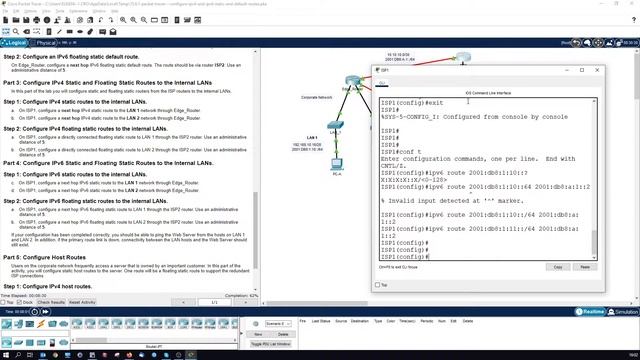
Task: Save the file with the floppy disk icon
Action: (26, 20)
